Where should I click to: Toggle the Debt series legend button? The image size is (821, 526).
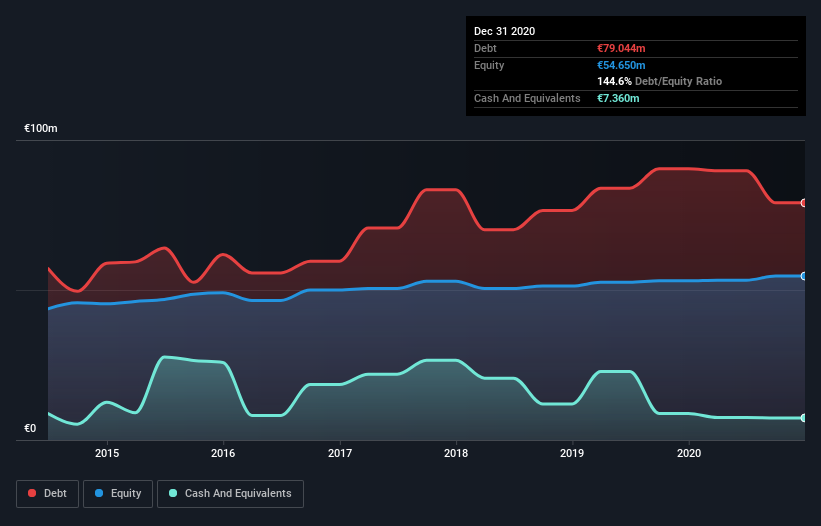click(x=48, y=494)
